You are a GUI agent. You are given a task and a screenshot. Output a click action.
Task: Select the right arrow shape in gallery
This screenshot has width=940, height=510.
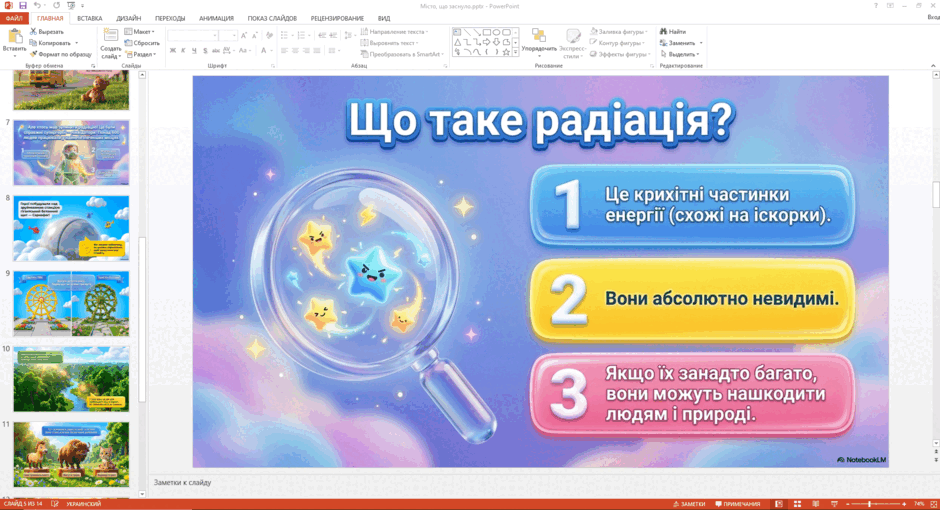click(x=487, y=43)
